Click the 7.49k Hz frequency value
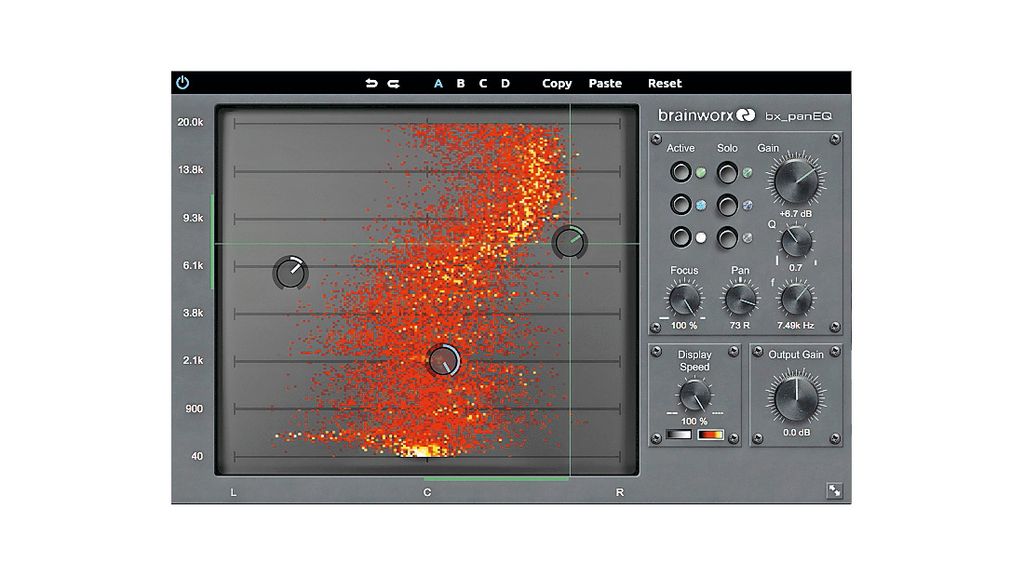1024x576 pixels. click(795, 325)
